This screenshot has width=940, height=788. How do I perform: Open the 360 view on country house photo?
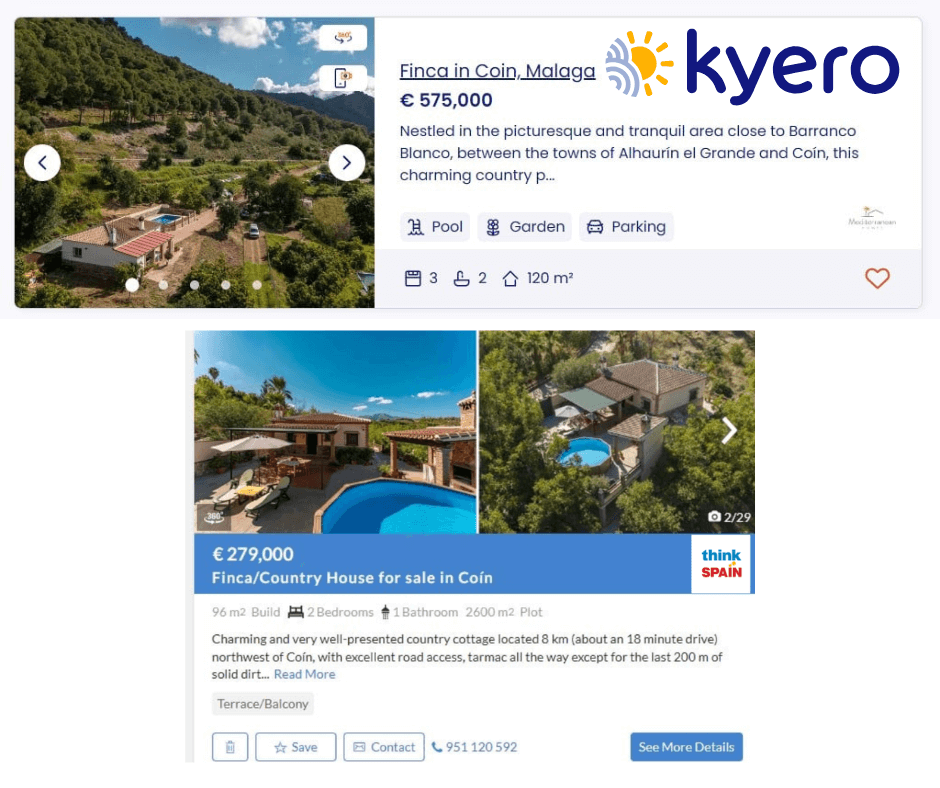tap(214, 517)
